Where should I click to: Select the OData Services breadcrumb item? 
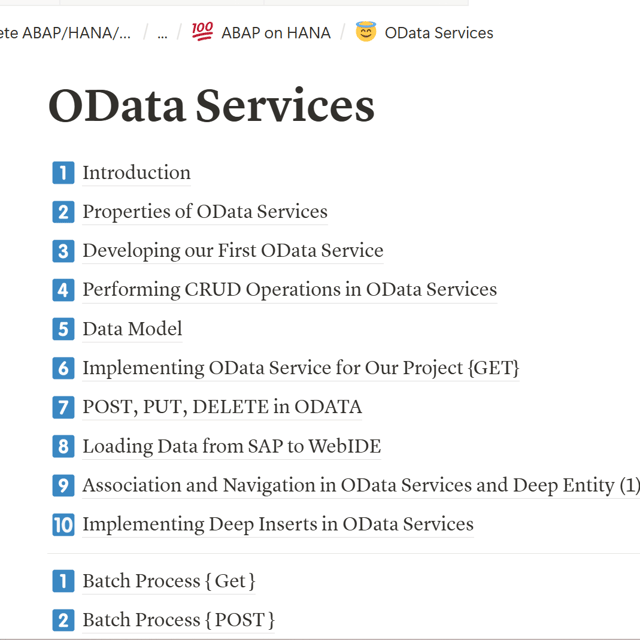point(439,33)
